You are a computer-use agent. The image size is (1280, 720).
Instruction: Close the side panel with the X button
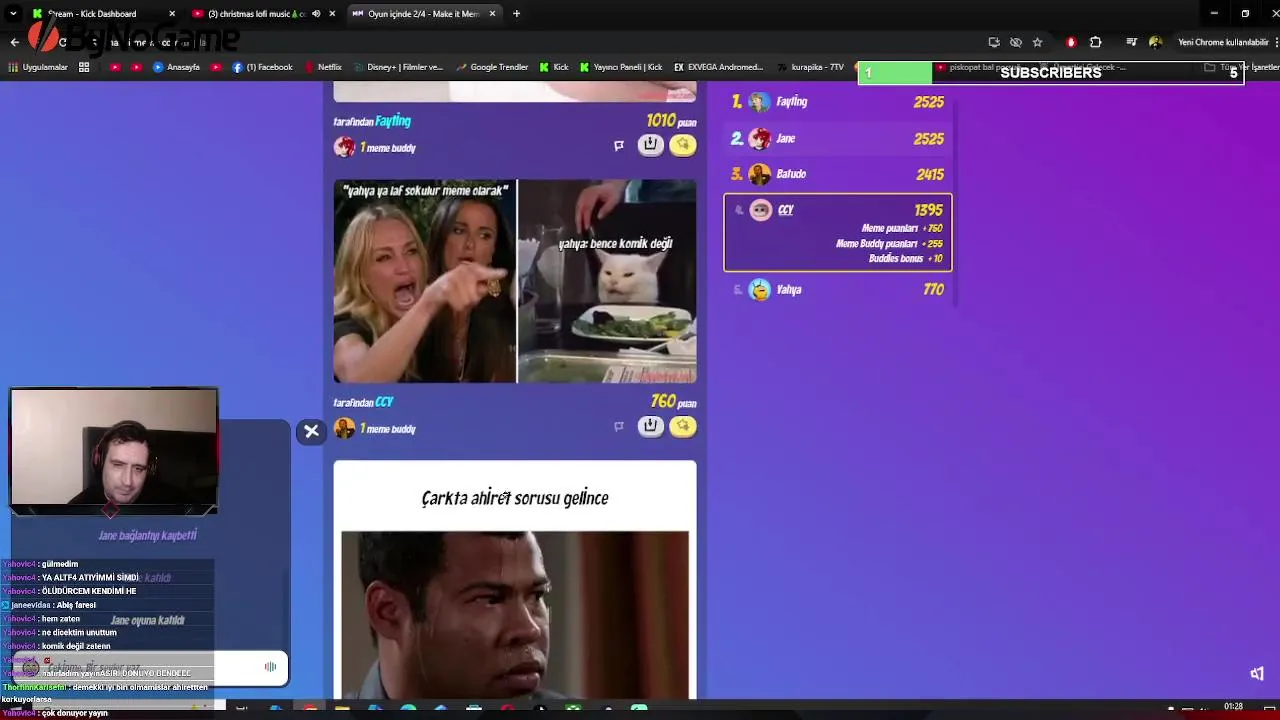311,431
